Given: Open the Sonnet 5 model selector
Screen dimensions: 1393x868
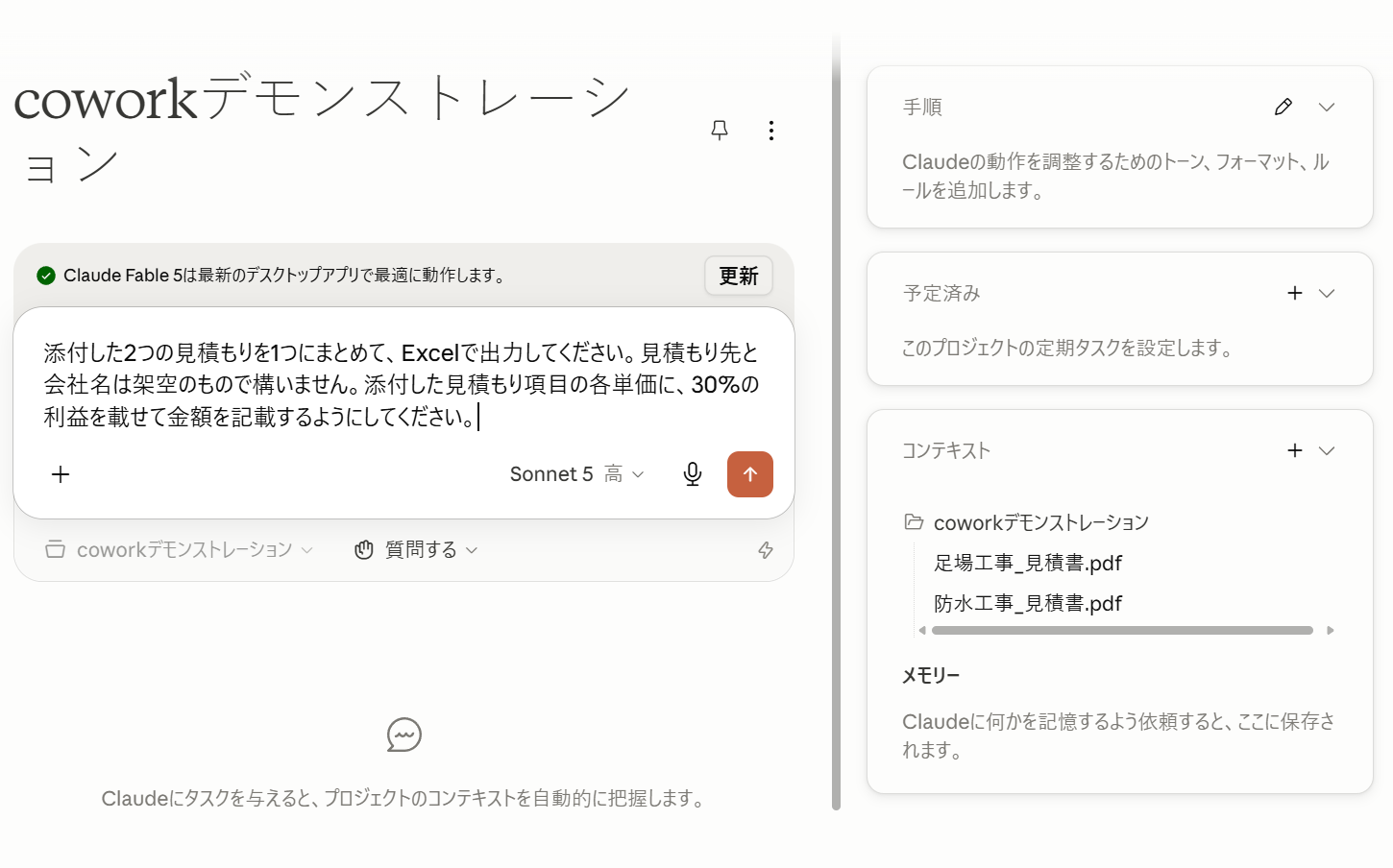Looking at the screenshot, I should (x=576, y=474).
